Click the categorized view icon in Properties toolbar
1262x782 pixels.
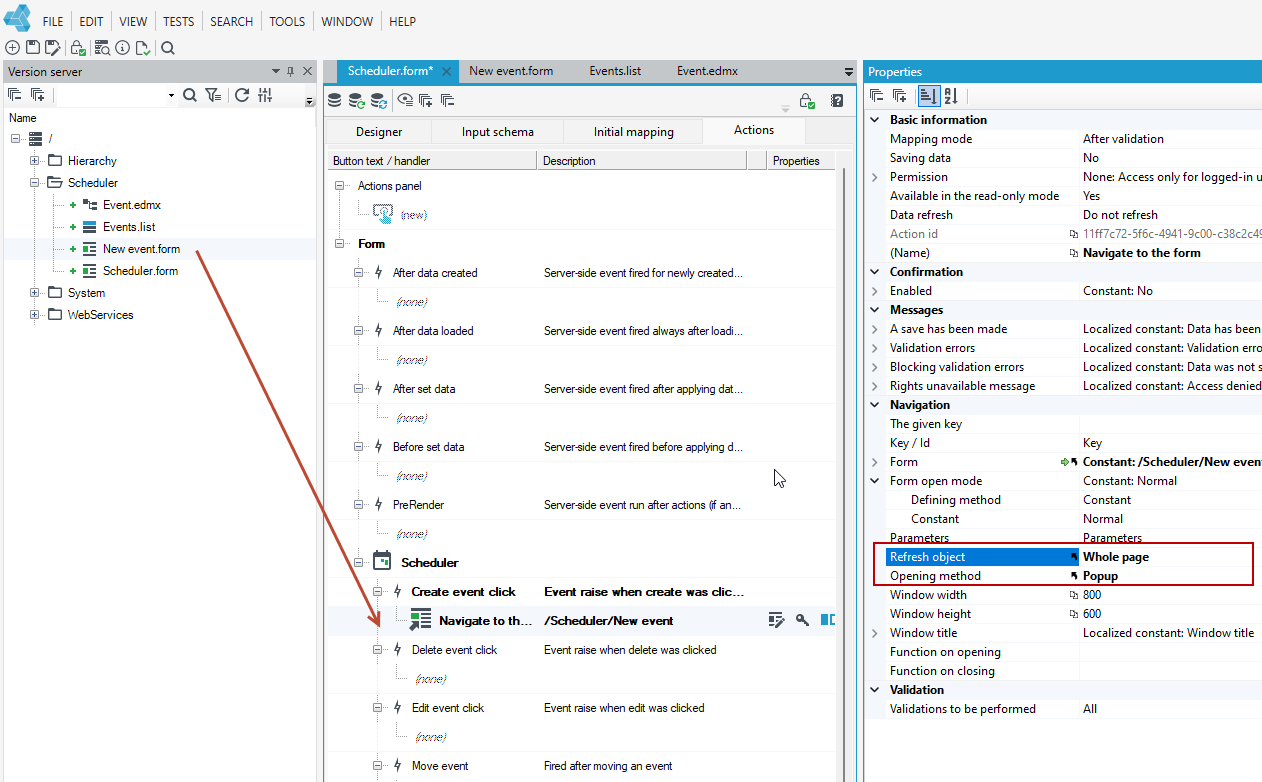coord(928,96)
